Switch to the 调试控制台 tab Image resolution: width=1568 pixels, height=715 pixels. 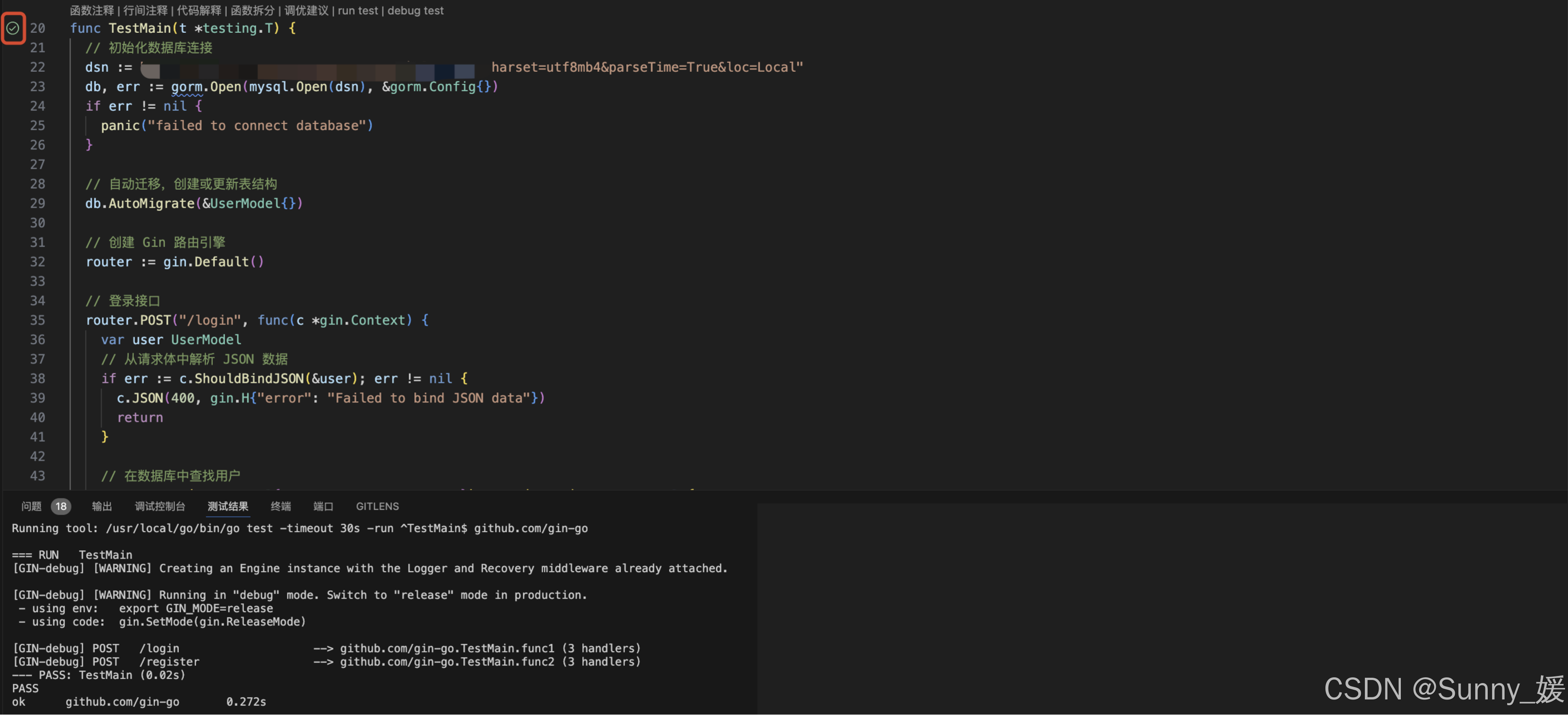(160, 506)
